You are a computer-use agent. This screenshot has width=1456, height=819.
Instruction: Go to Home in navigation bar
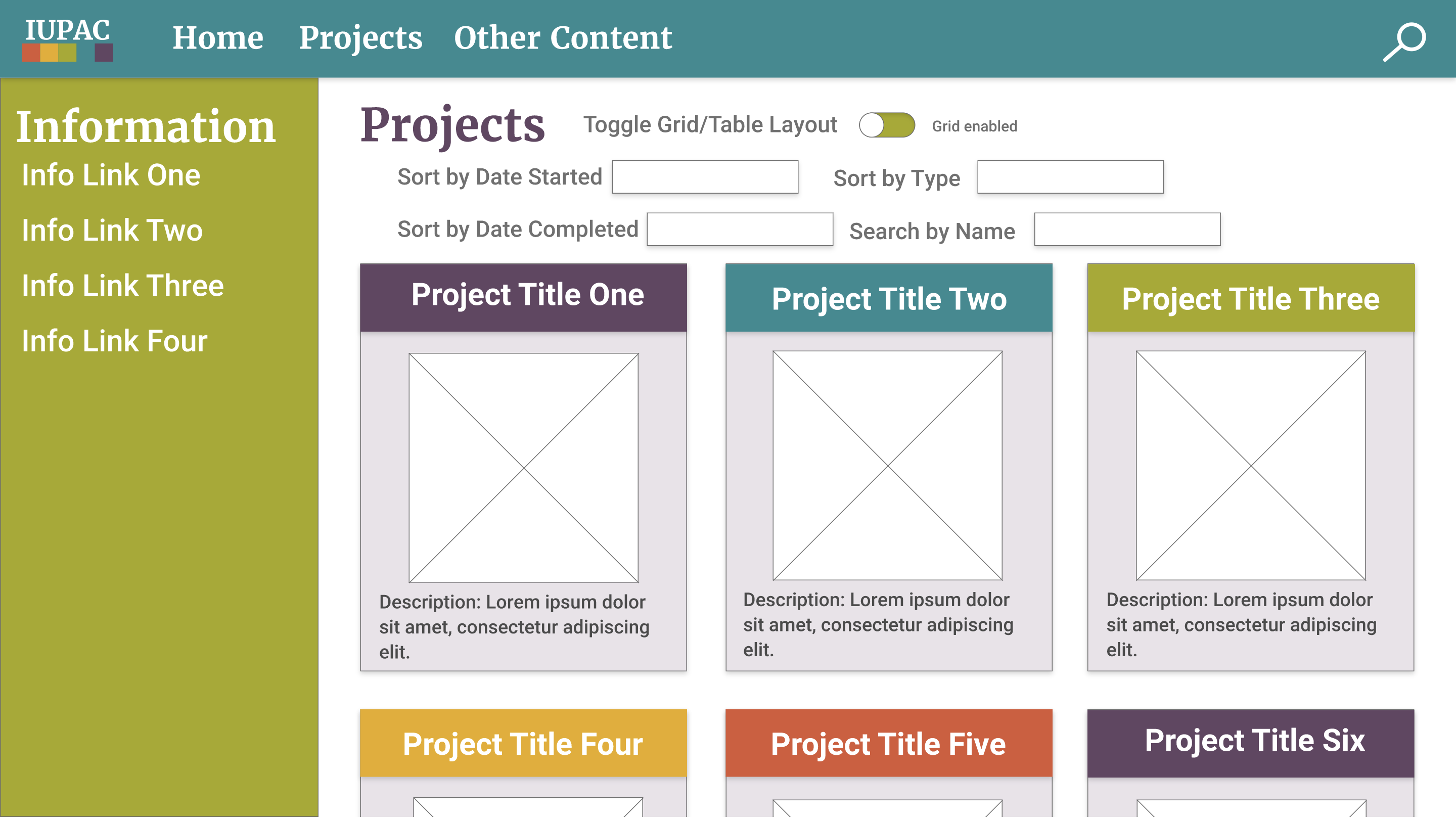click(217, 38)
